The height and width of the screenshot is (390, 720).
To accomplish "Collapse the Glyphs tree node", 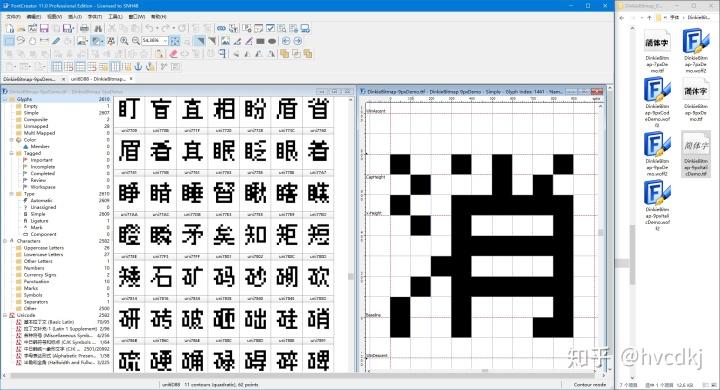I will tap(5, 99).
